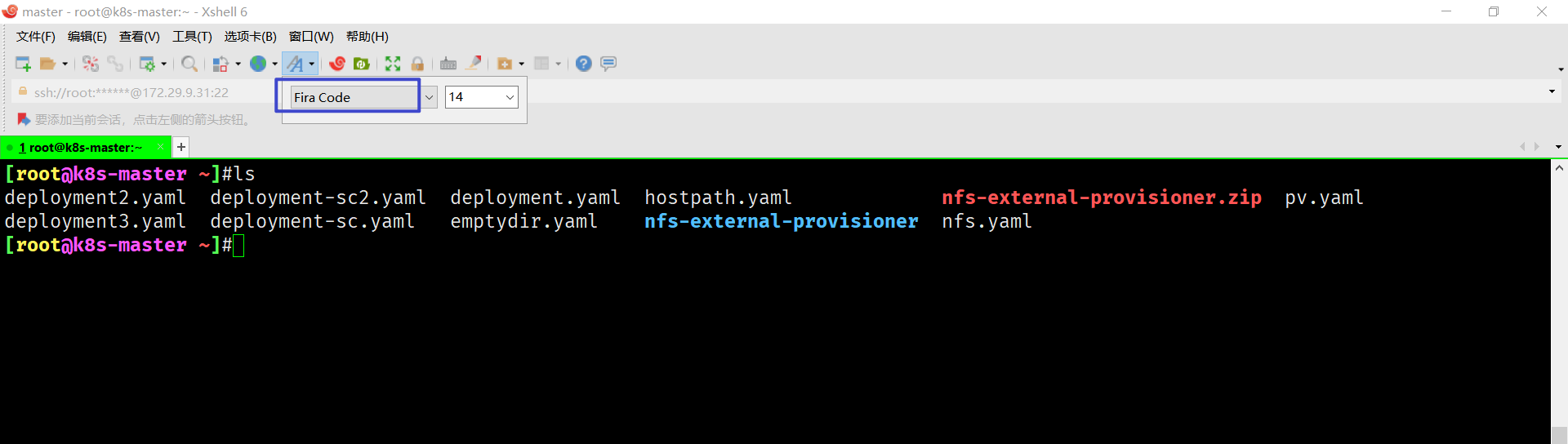Expand the font size 14 dropdown
The height and width of the screenshot is (444, 1568).
click(510, 97)
